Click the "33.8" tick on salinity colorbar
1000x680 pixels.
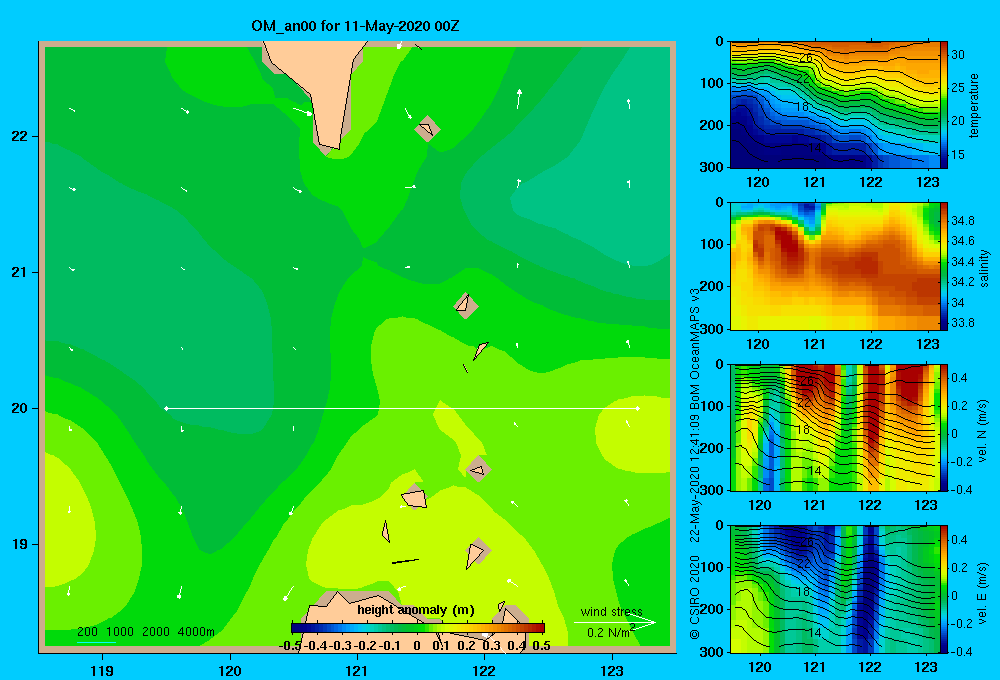click(962, 323)
